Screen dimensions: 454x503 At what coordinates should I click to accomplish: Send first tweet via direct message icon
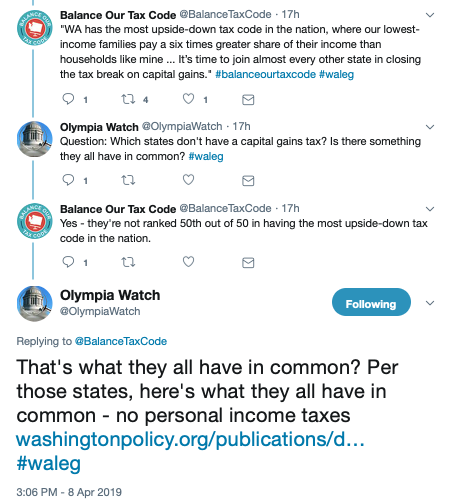248,100
